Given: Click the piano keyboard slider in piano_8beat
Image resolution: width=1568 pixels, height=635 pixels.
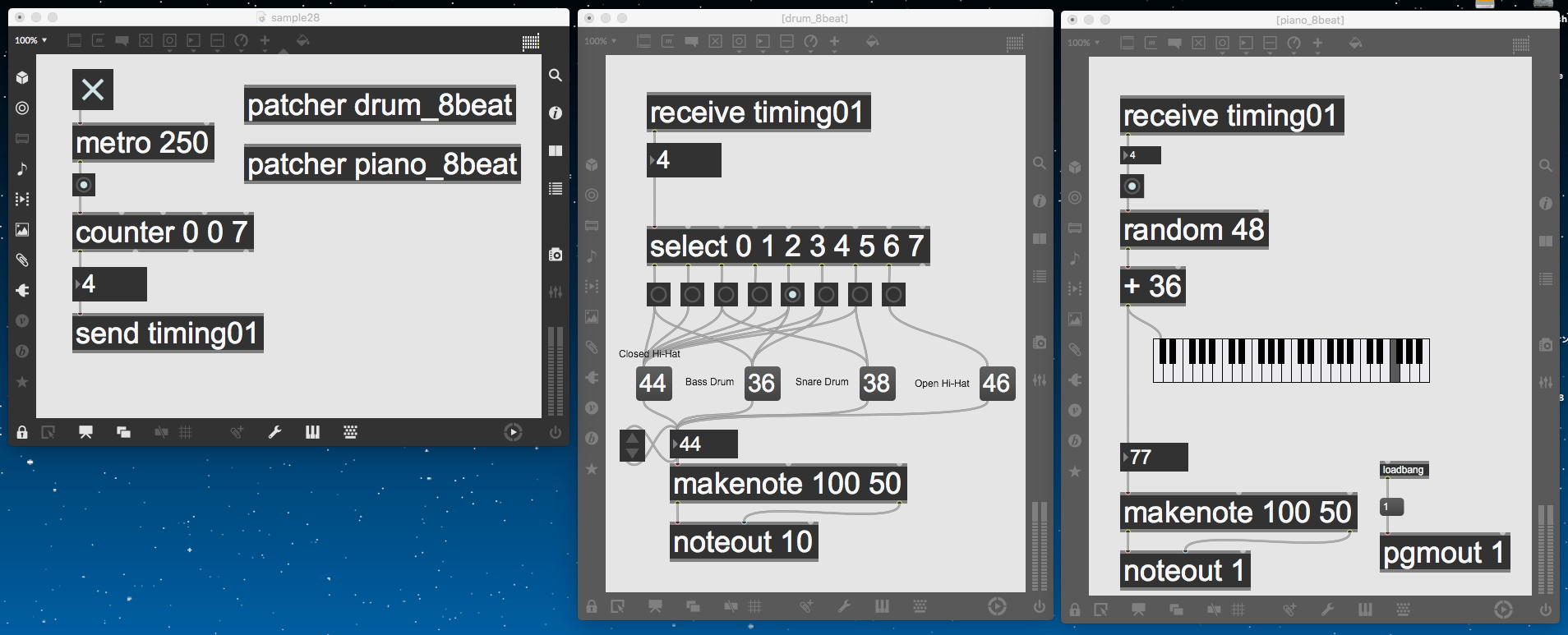Looking at the screenshot, I should pyautogui.click(x=1291, y=361).
